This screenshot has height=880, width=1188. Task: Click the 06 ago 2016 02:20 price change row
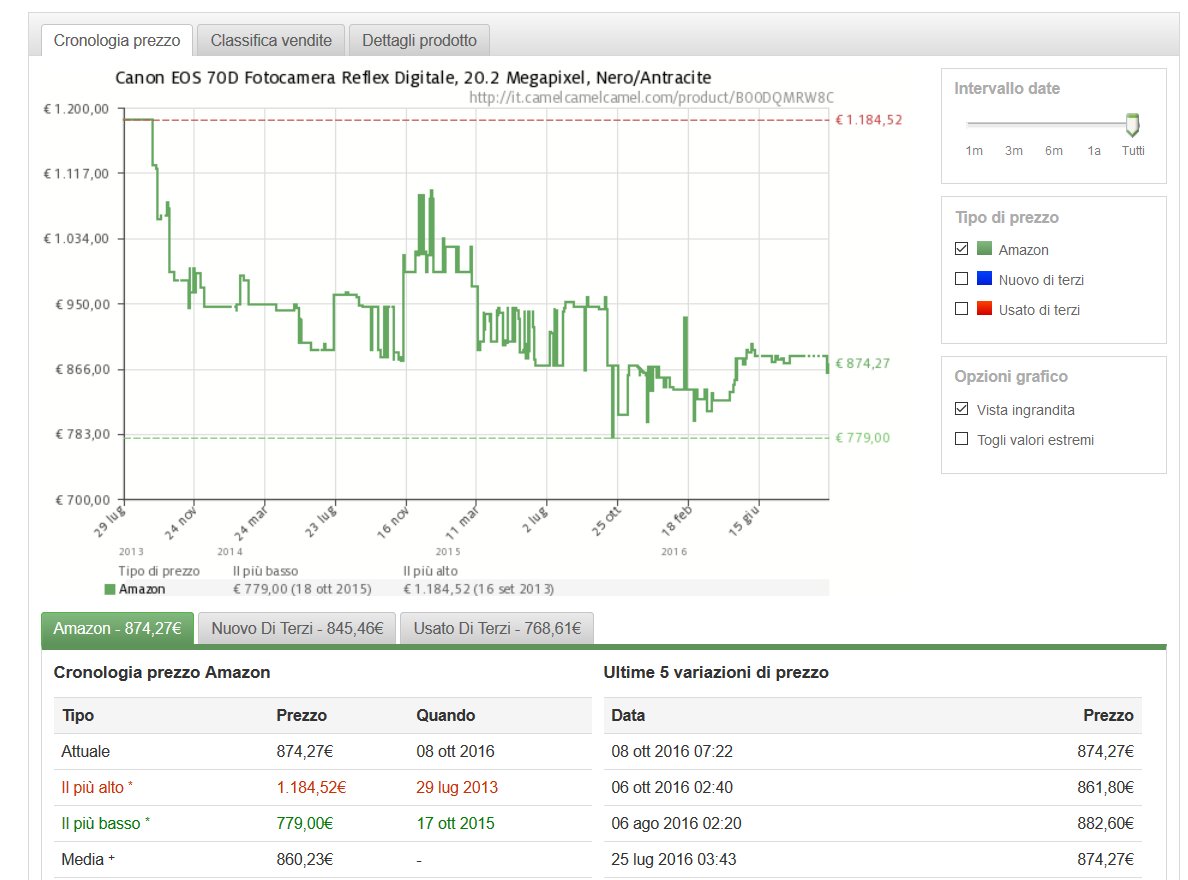872,823
